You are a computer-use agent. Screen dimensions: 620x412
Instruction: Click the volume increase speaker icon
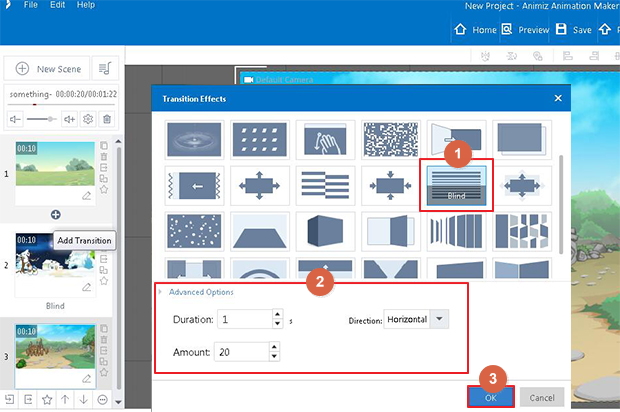pos(69,119)
